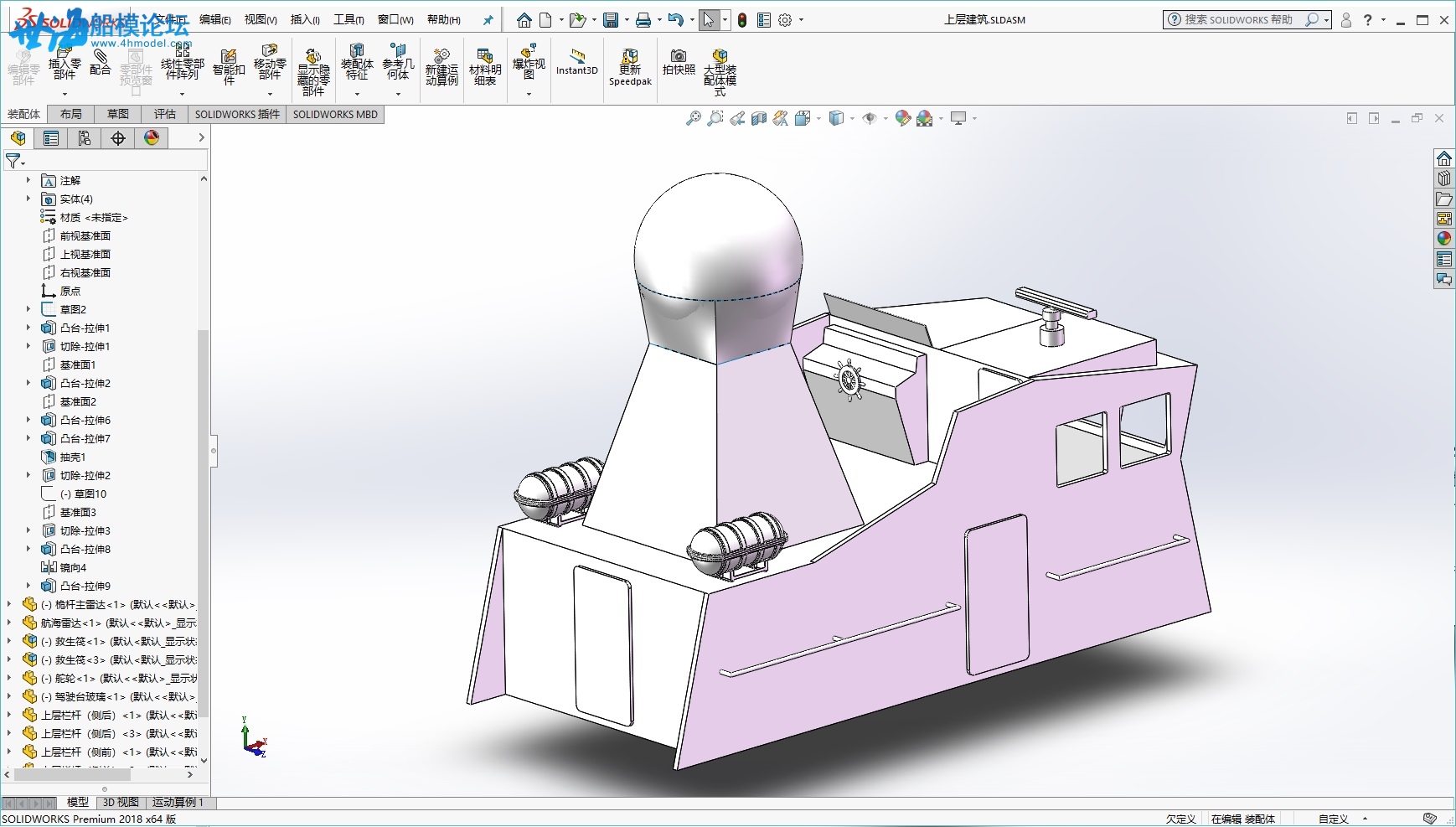This screenshot has height=827, width=1456.
Task: Click Show Hidden Components (显示隐藏的零部件)
Action: [x=313, y=72]
